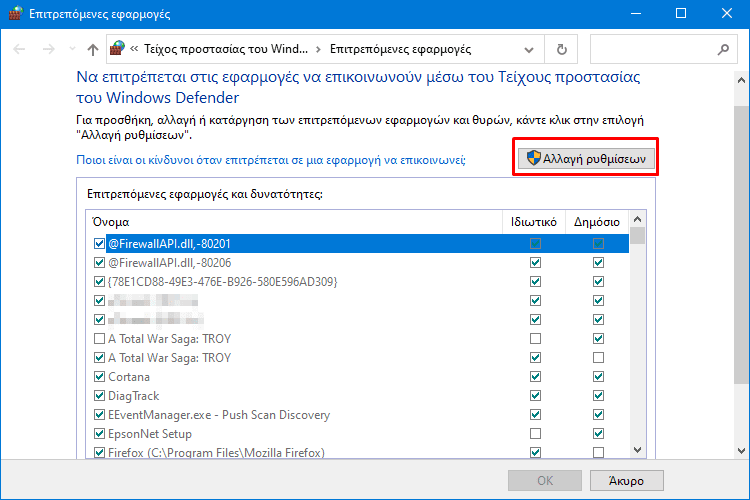Click the Back navigation arrow
The image size is (750, 500).
(19, 49)
